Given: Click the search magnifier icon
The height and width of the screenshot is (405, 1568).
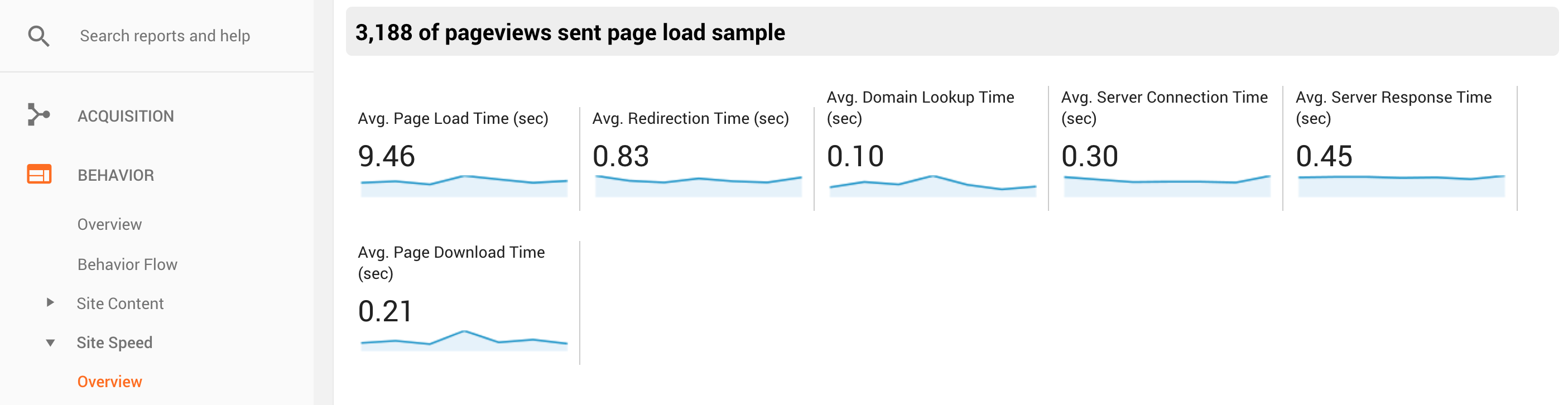Looking at the screenshot, I should 39,36.
